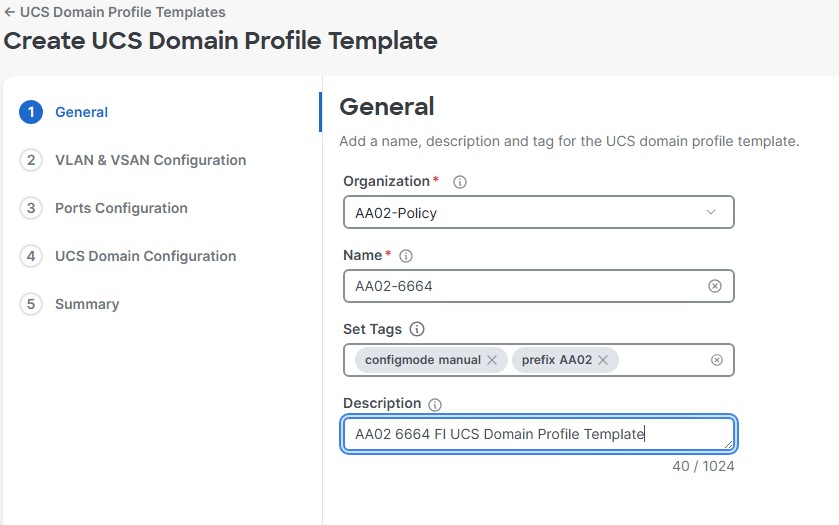Click into the Description text area
Image resolution: width=839 pixels, height=525 pixels.
click(539, 434)
